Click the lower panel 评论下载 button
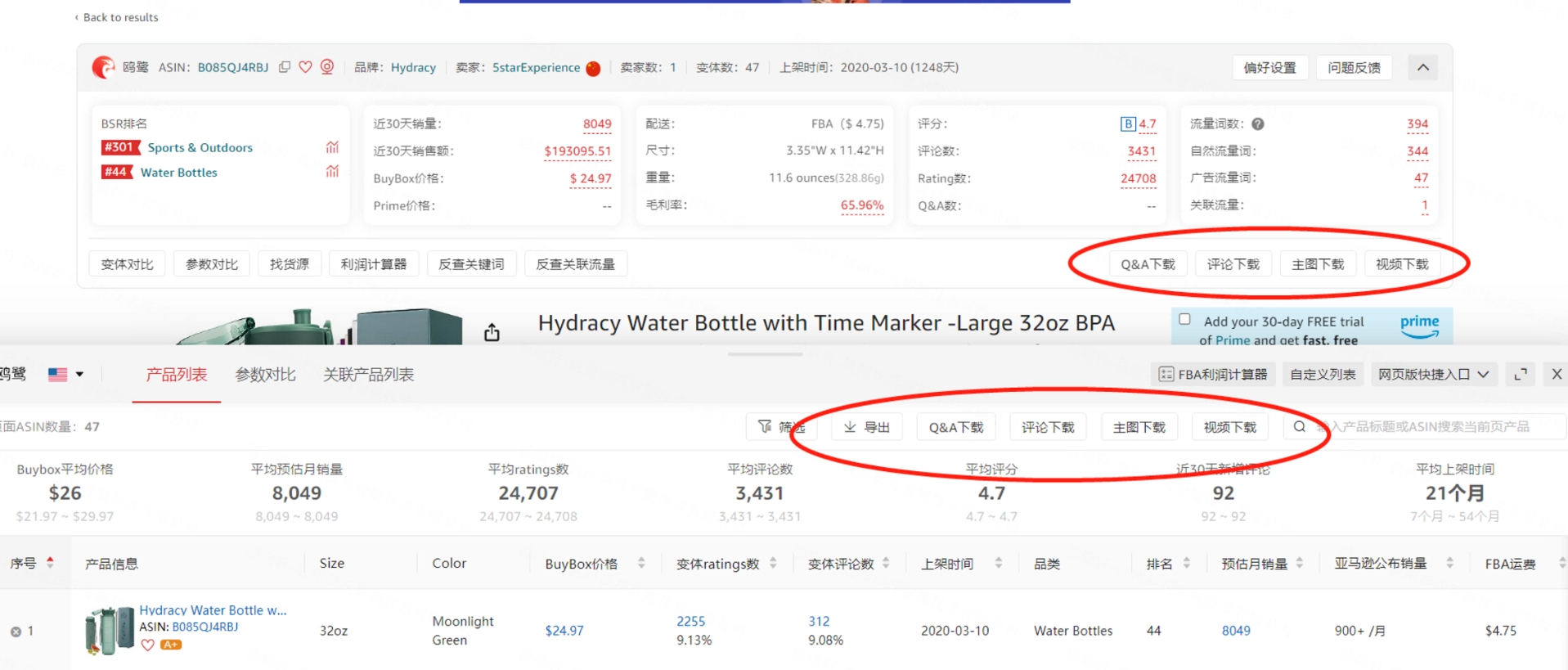 click(x=1048, y=427)
